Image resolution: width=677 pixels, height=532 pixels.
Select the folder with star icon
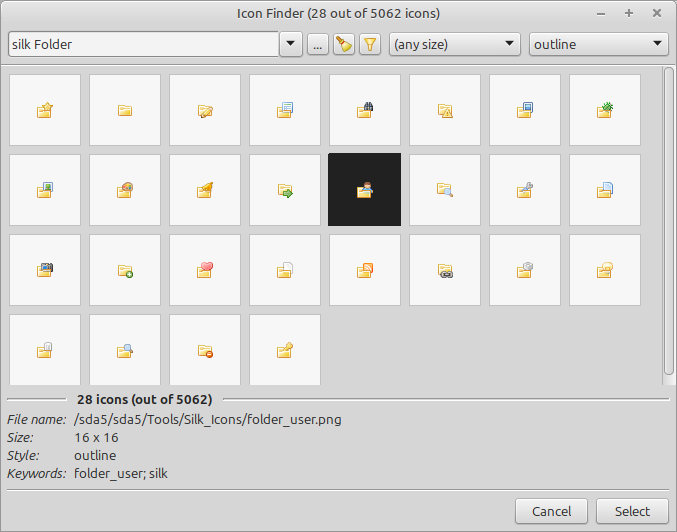click(x=45, y=110)
